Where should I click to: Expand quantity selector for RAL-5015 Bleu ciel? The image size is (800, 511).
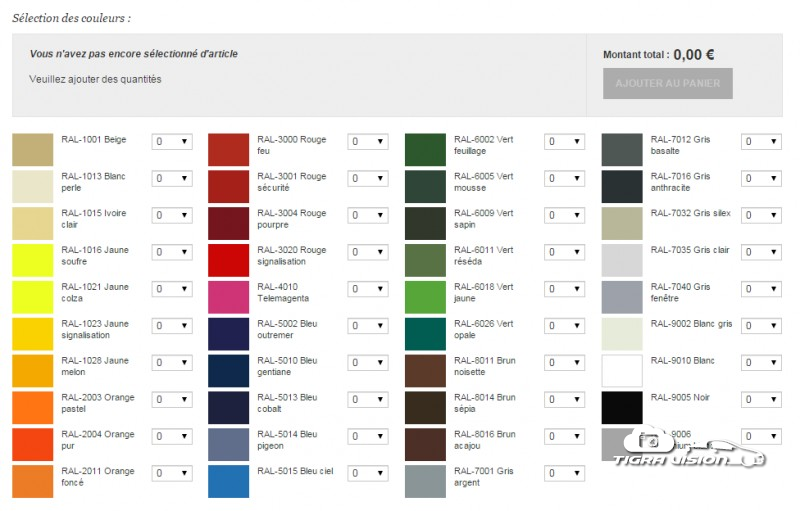point(368,473)
